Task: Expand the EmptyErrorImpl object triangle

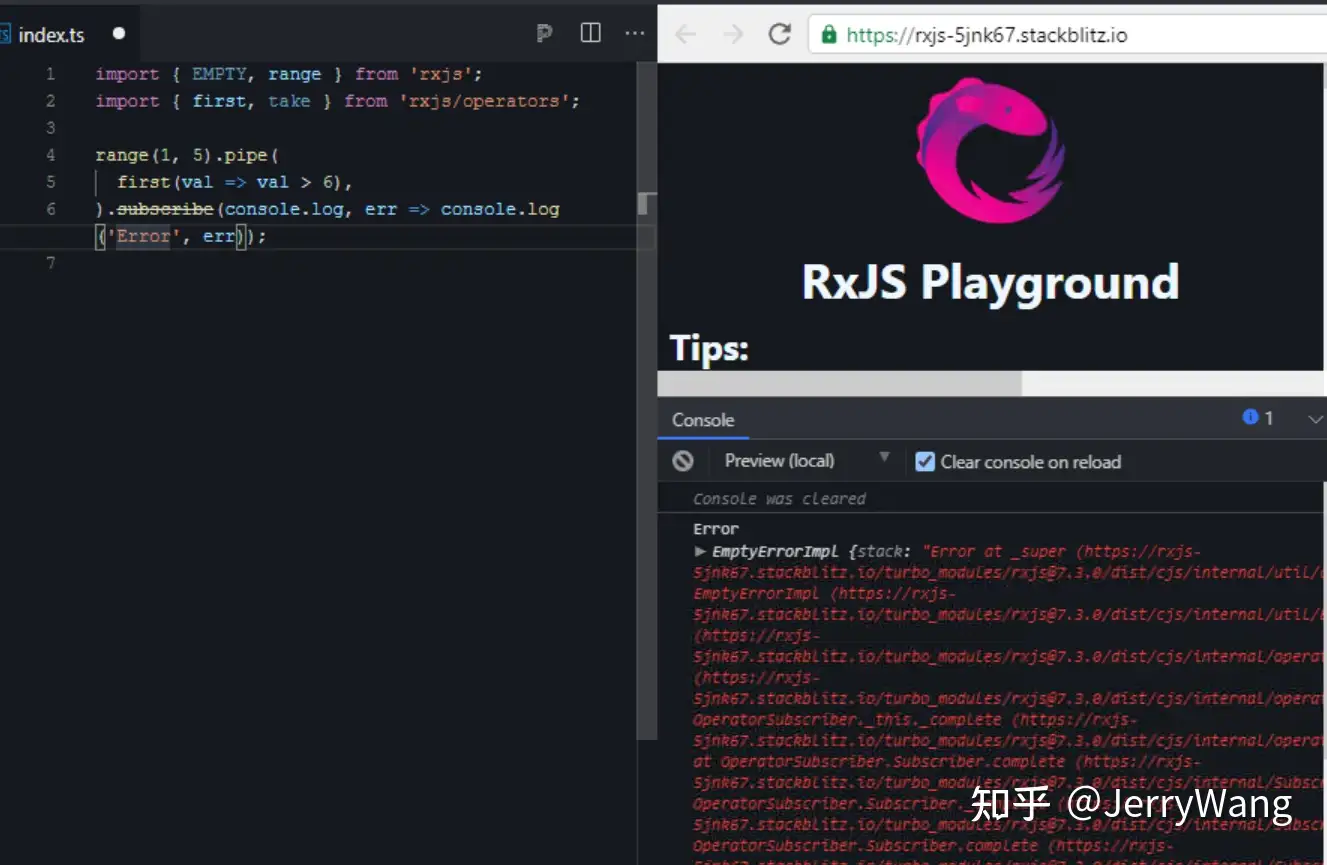Action: click(700, 552)
